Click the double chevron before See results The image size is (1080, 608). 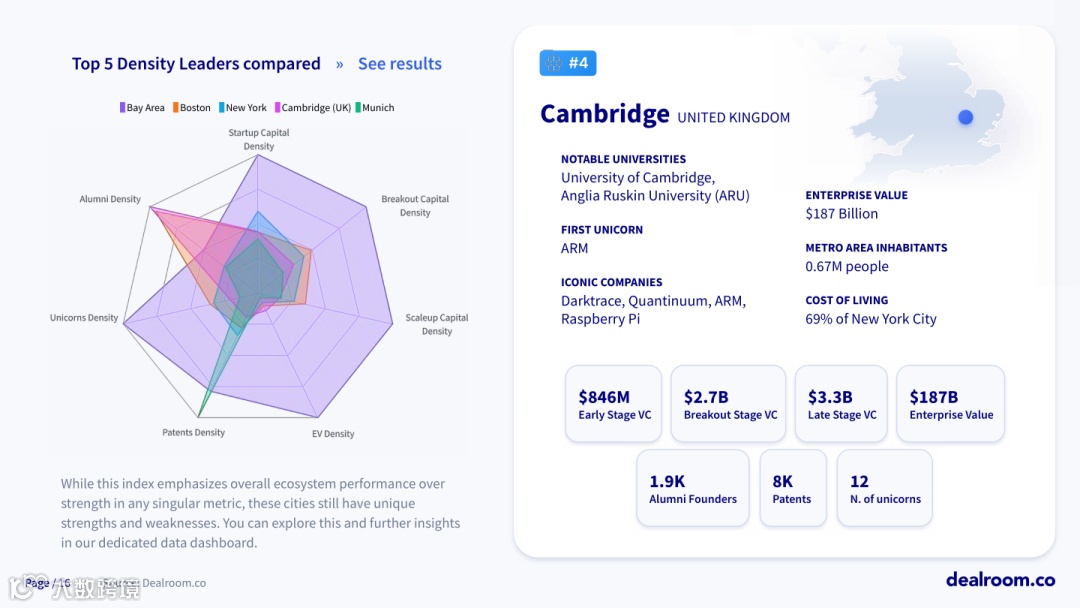tap(339, 64)
